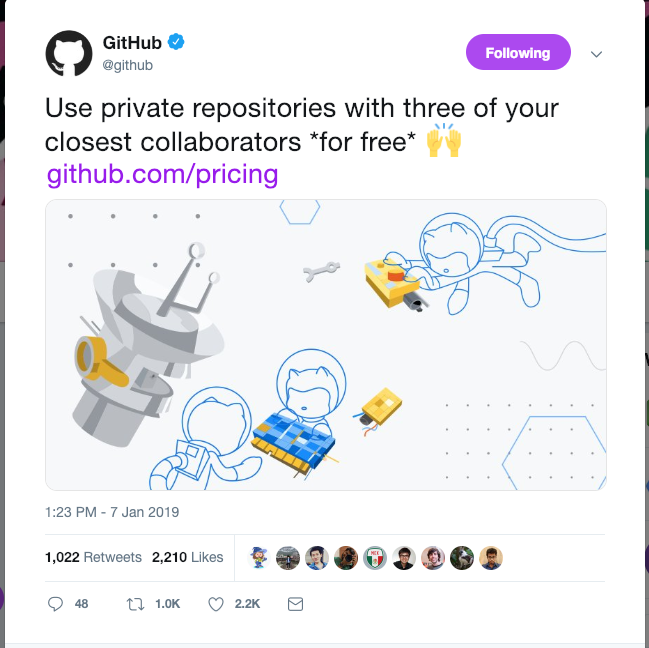The width and height of the screenshot is (649, 648).
Task: Click the 48 replies count
Action: [x=82, y=604]
